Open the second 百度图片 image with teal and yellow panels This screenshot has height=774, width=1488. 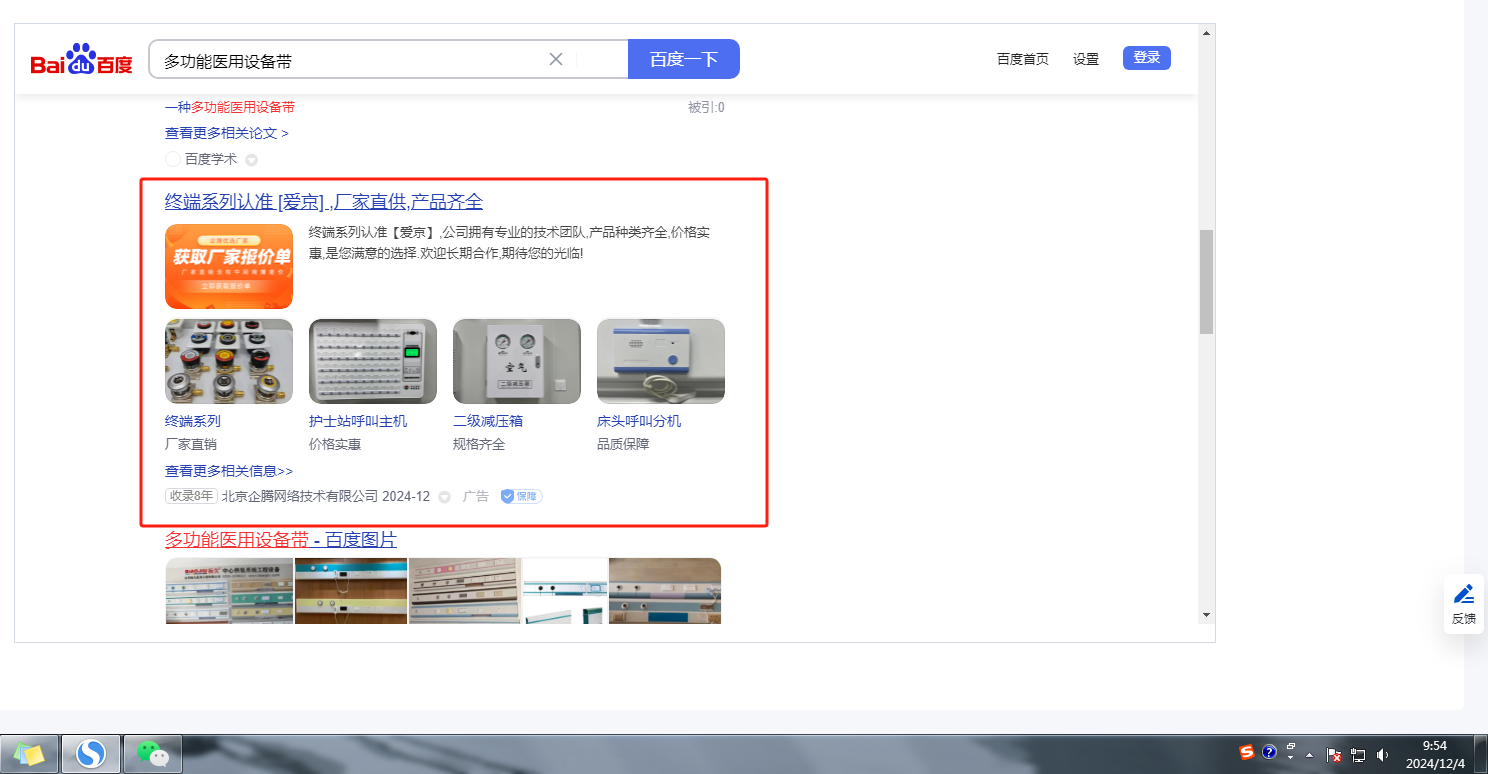pos(351,591)
